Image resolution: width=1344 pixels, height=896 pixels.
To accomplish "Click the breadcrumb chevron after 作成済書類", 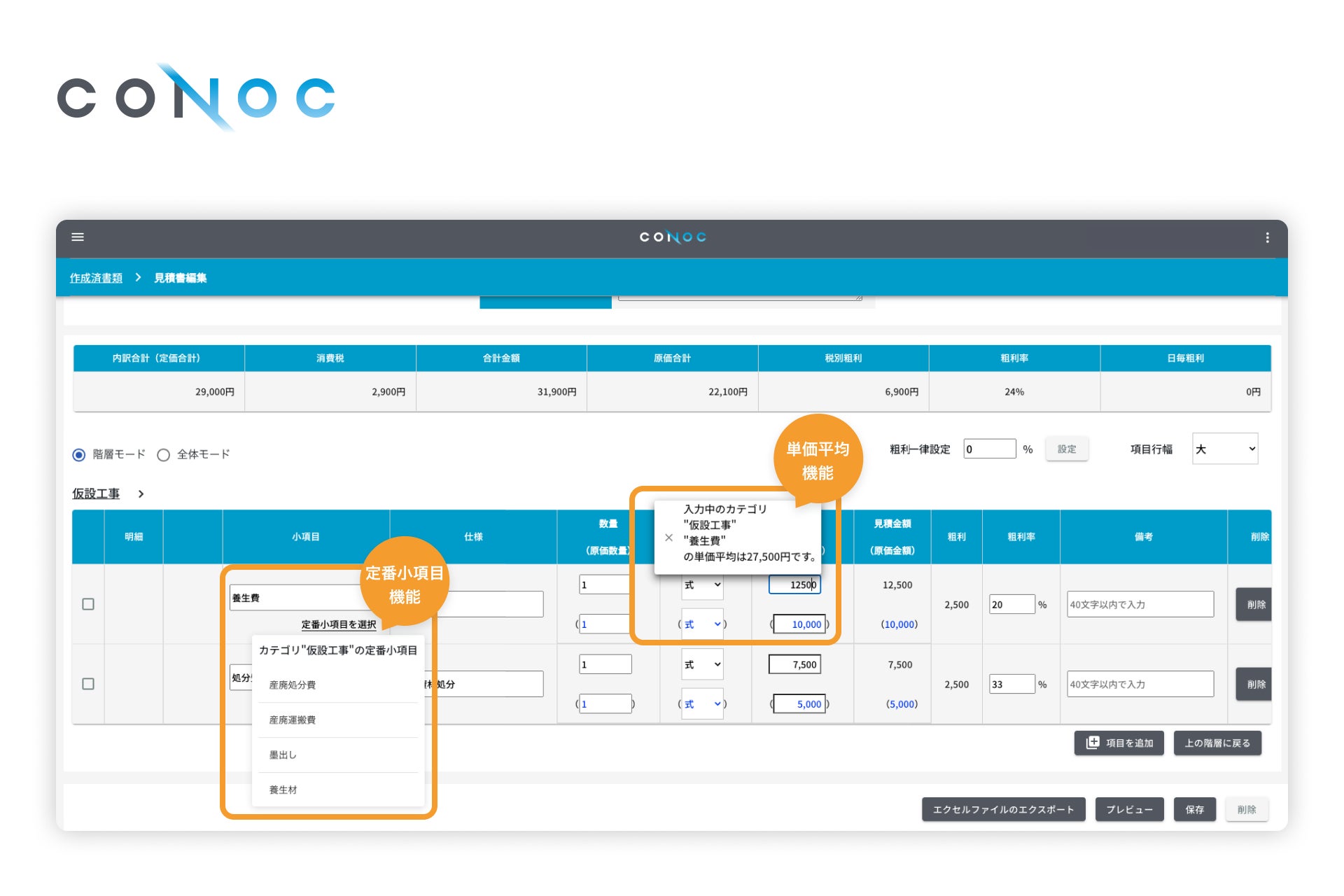I will (x=139, y=278).
